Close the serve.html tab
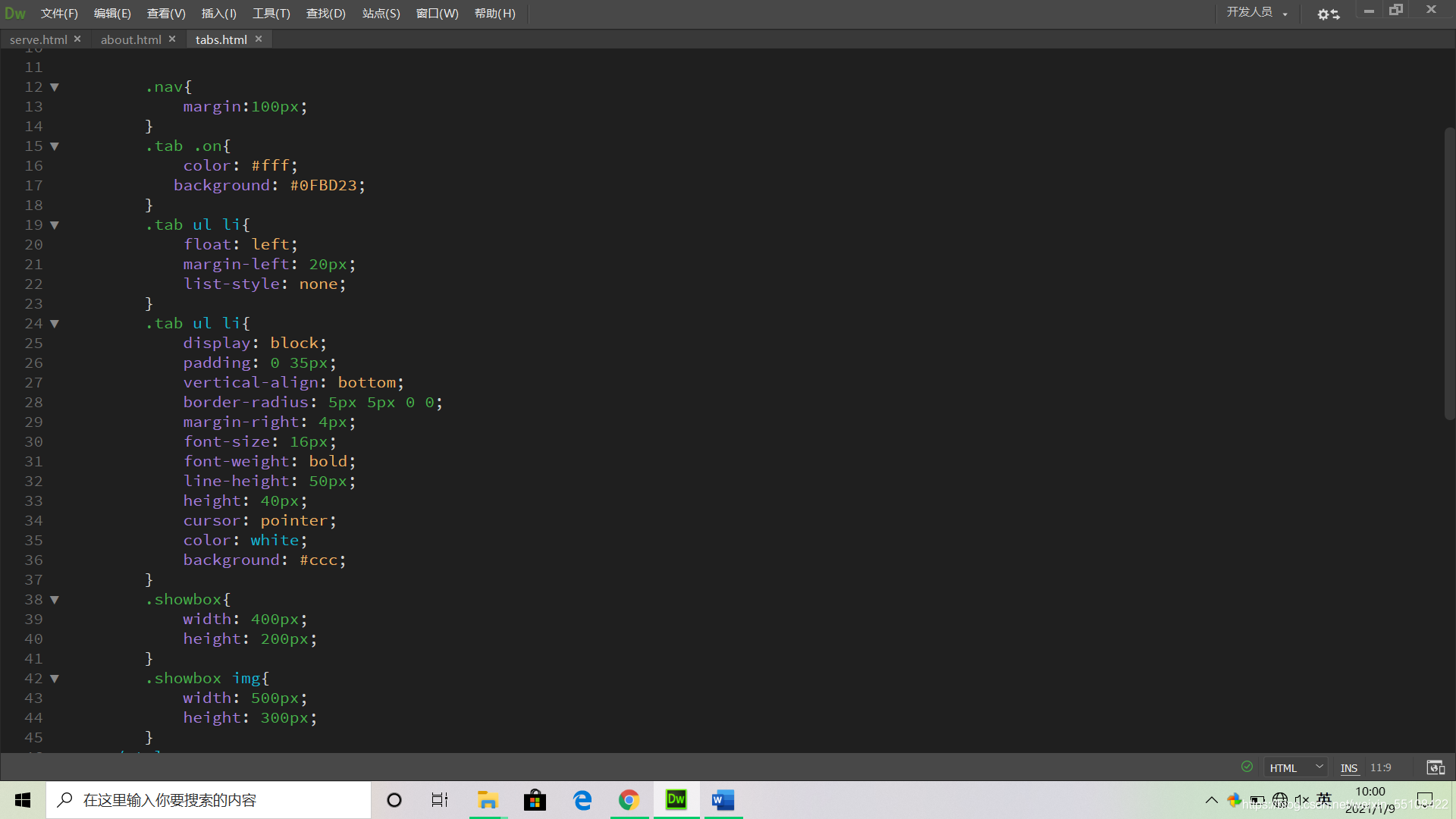This screenshot has height=819, width=1456. [77, 39]
